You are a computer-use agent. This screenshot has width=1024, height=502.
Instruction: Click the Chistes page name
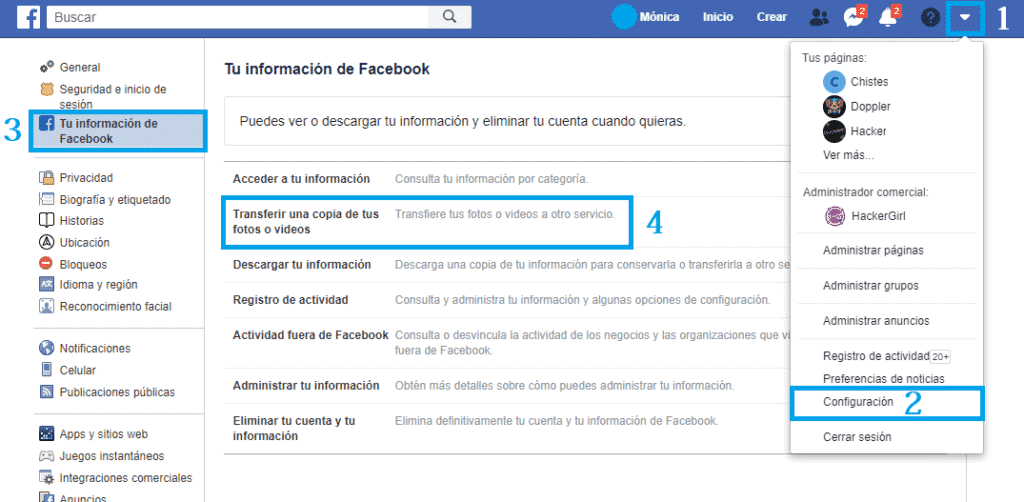coord(869,82)
